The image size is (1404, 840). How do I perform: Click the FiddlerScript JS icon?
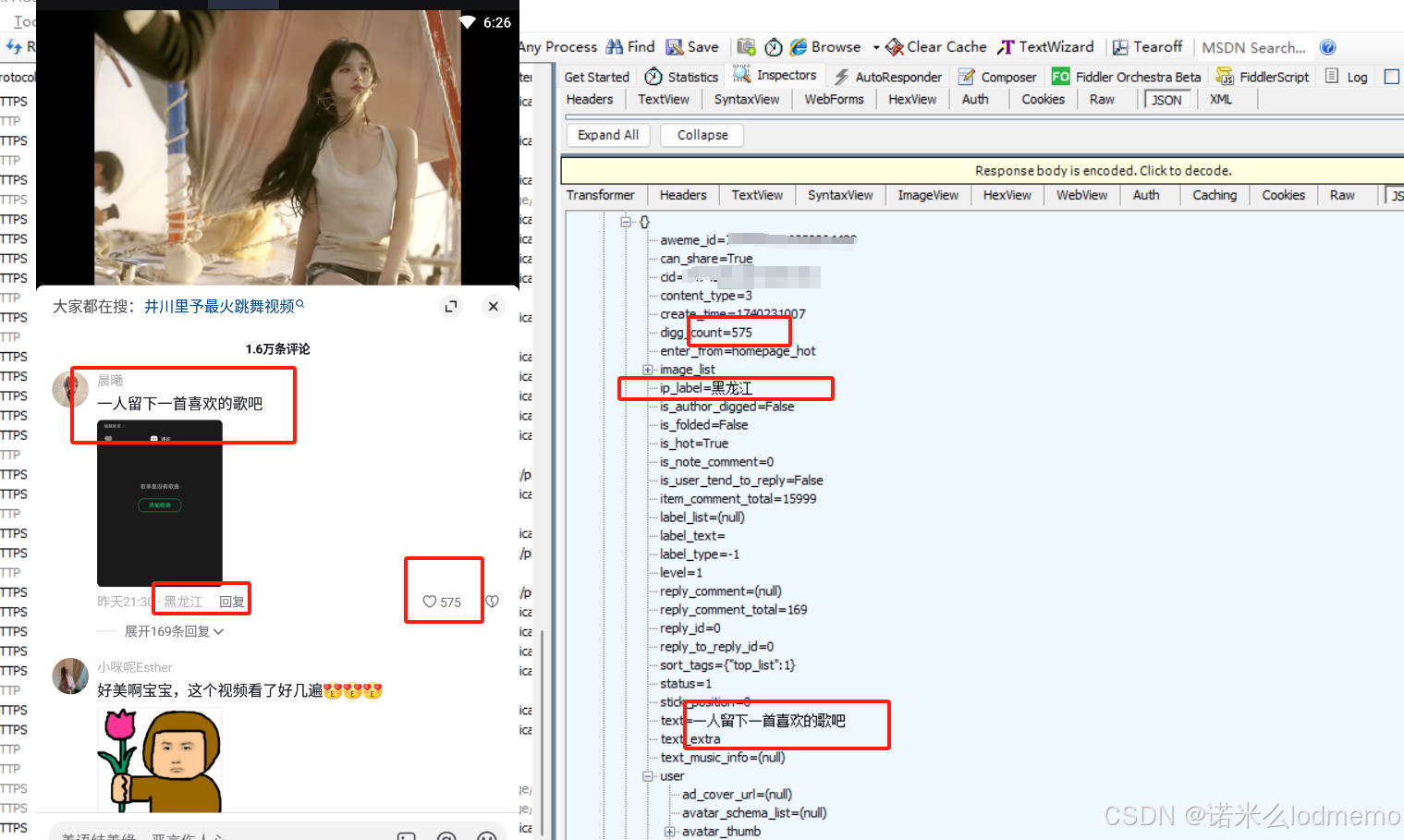pyautogui.click(x=1225, y=76)
